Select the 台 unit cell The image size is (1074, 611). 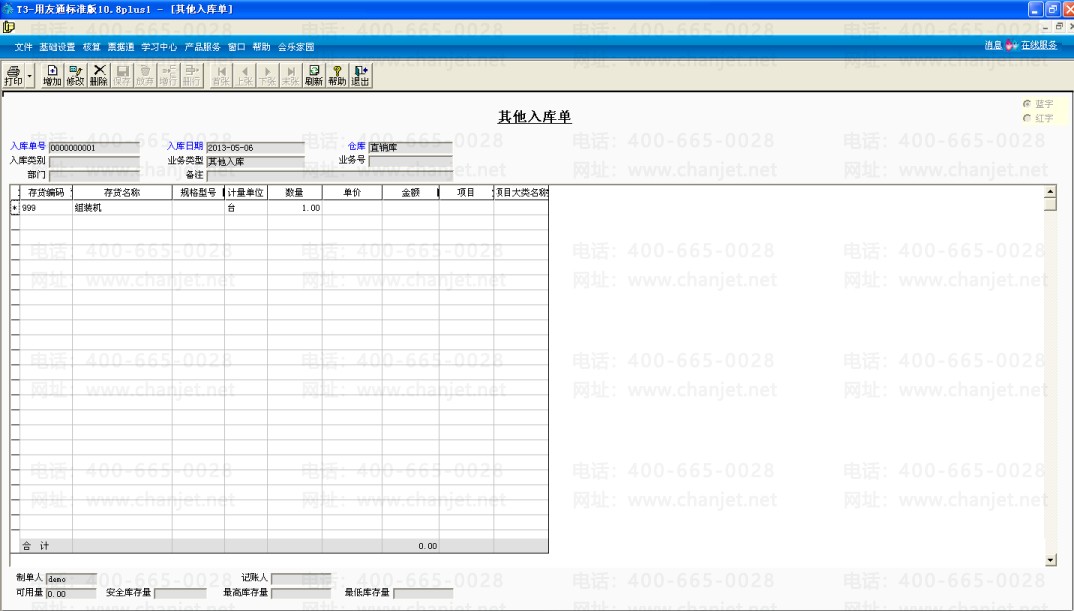(245, 208)
